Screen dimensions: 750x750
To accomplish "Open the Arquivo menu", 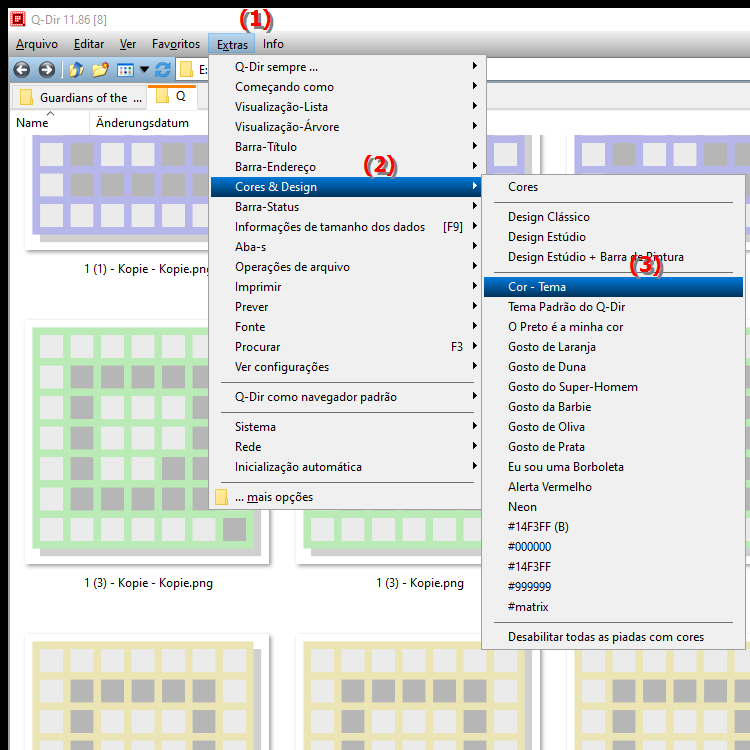I will [37, 44].
